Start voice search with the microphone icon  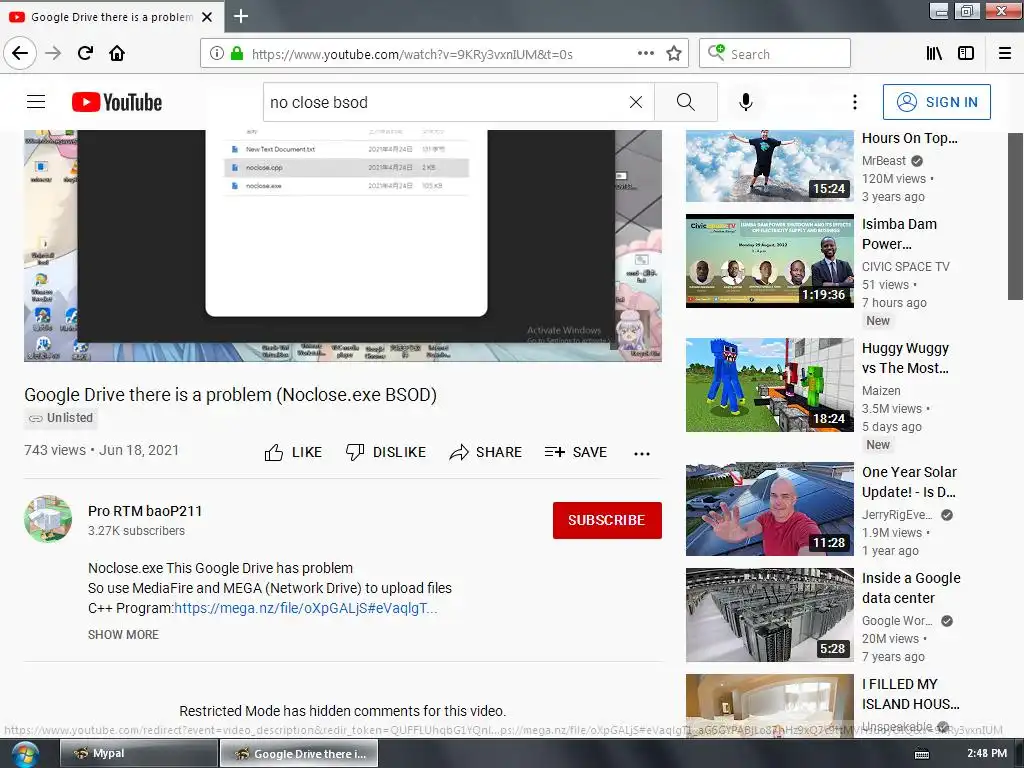pos(746,102)
